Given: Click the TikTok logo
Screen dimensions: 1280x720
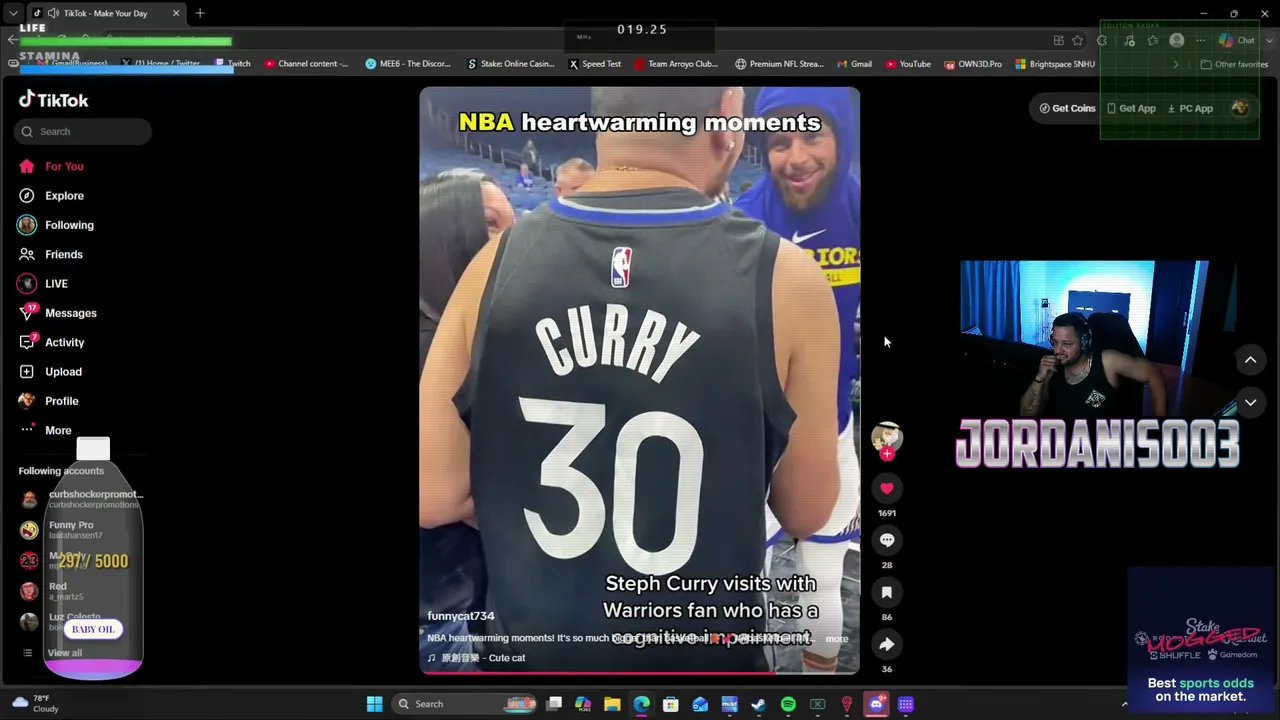Looking at the screenshot, I should (54, 100).
